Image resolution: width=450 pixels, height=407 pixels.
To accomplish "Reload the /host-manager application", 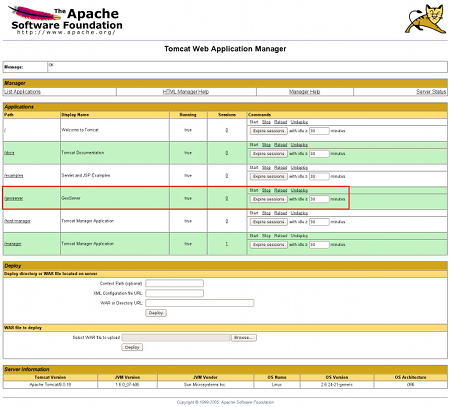I will point(280,213).
